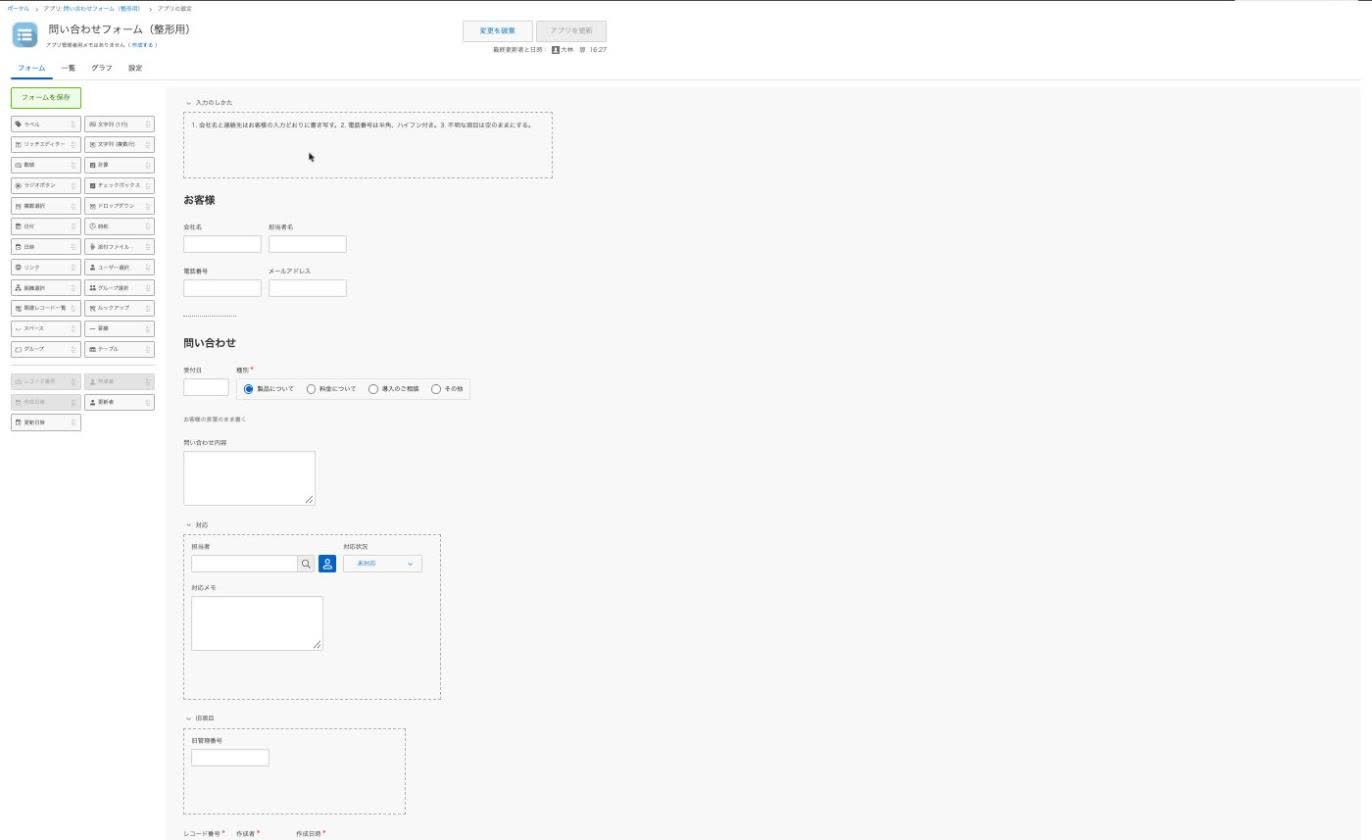Select the ルックアップ field in palette

coord(119,308)
